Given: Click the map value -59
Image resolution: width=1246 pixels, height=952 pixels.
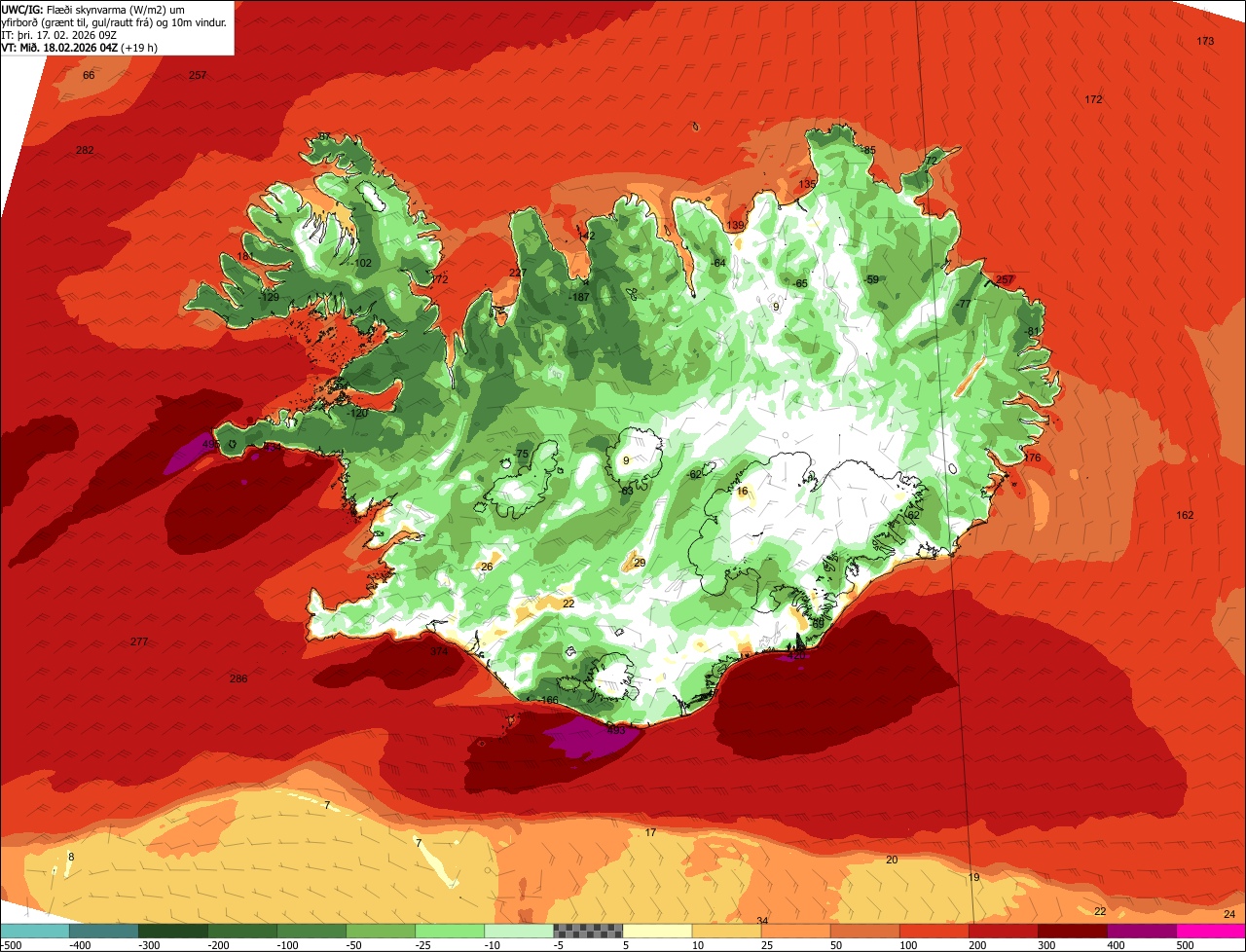Looking at the screenshot, I should 871,279.
